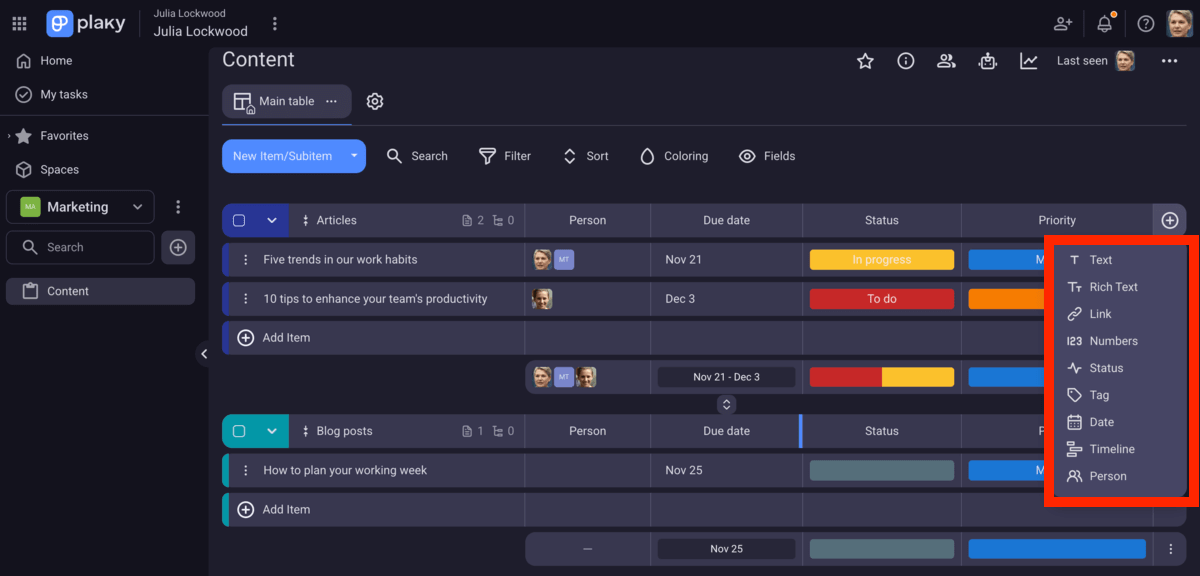
Task: Switch to the Main table tab
Action: click(286, 101)
